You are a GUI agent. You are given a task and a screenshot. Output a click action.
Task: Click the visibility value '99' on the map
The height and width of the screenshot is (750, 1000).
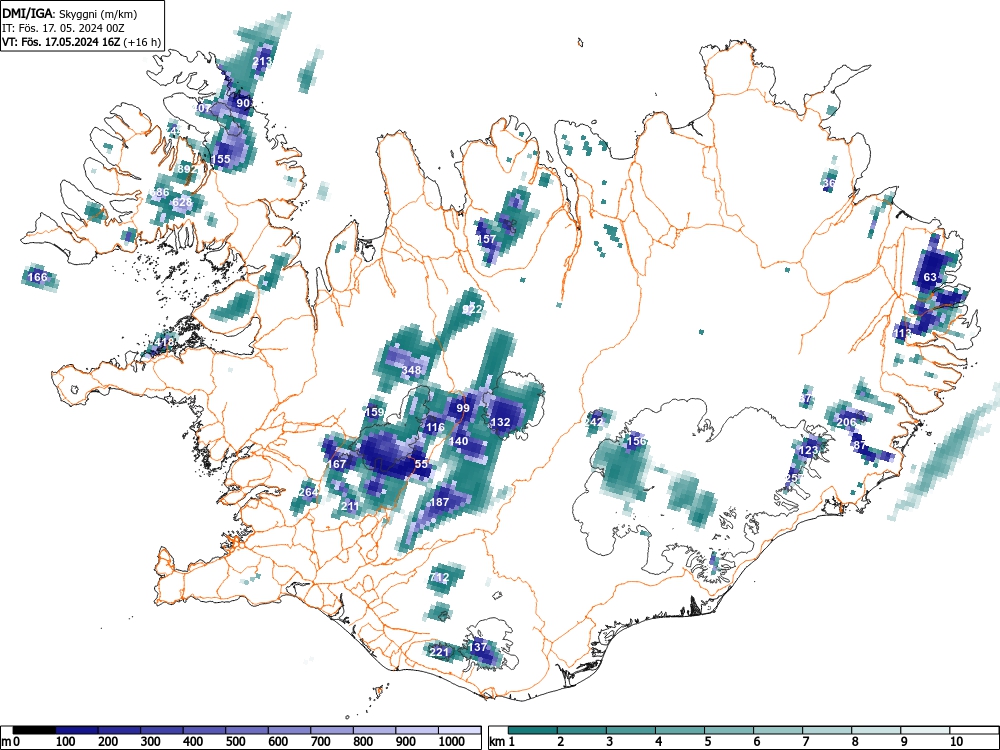[463, 408]
